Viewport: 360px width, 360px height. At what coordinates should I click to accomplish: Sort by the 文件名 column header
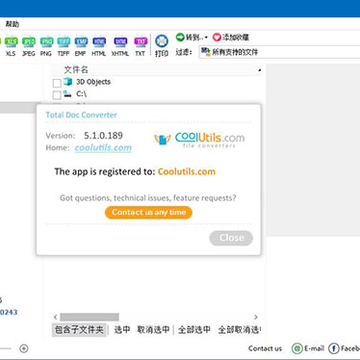(76, 70)
